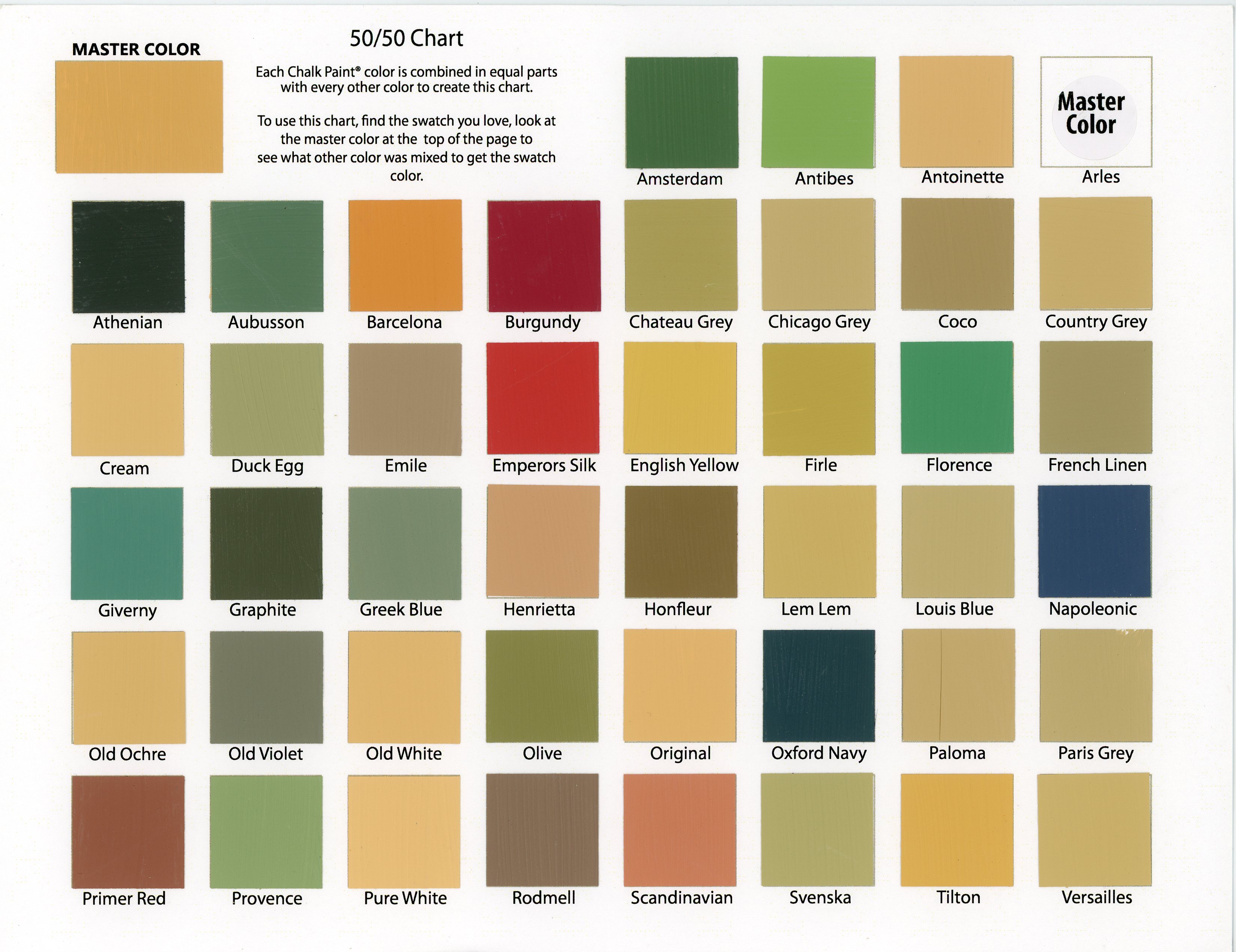The image size is (1236, 952).
Task: Click the Paris Grey swatch
Action: [1096, 686]
